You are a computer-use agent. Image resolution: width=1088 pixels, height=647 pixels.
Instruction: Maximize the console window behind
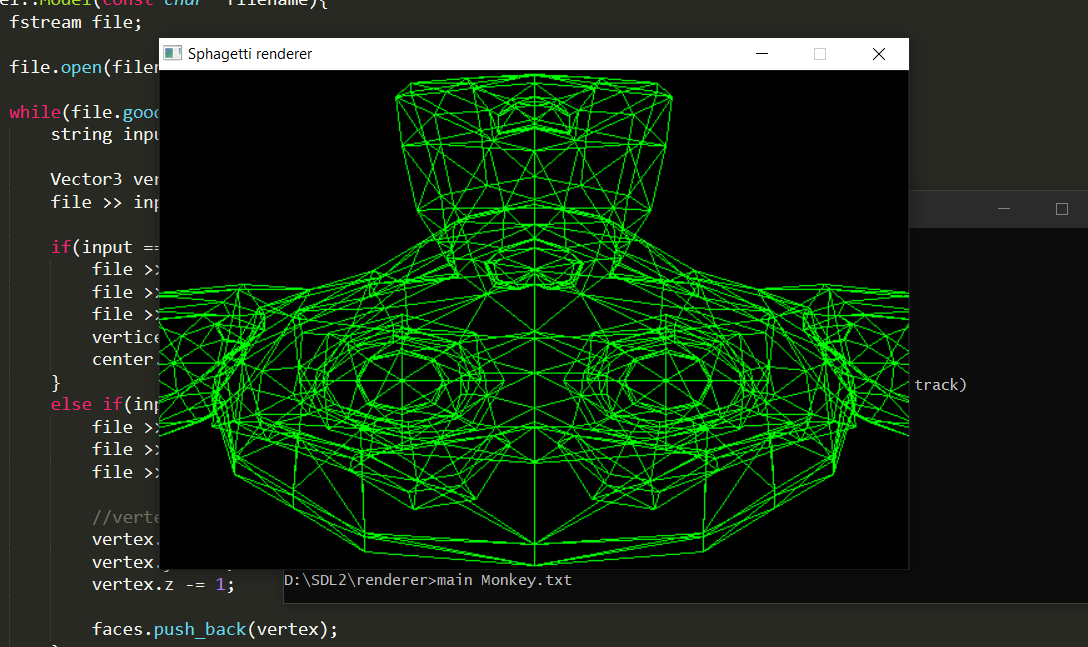pos(1062,208)
